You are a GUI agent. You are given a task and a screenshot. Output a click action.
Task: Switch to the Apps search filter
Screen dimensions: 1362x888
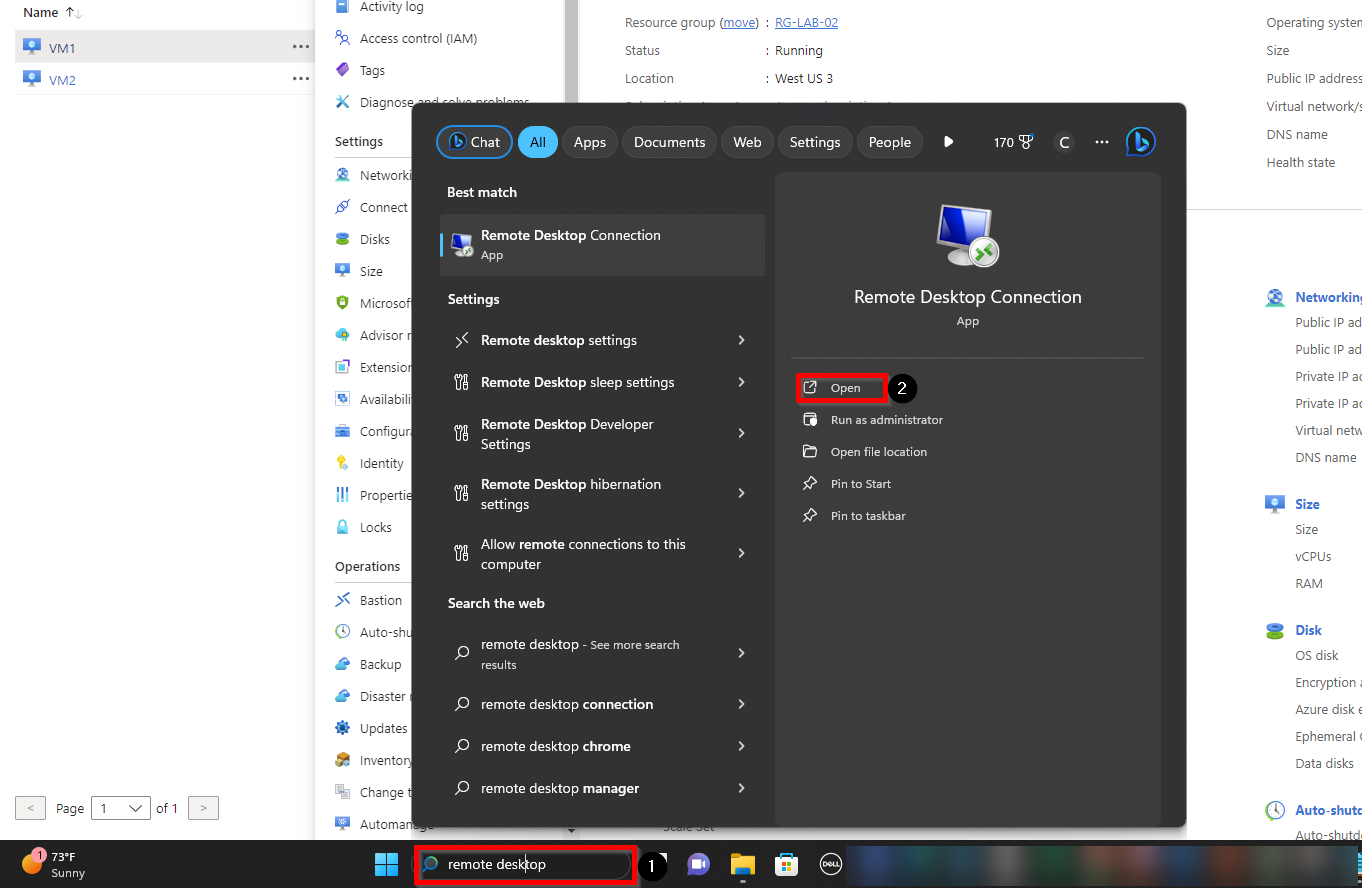click(590, 142)
